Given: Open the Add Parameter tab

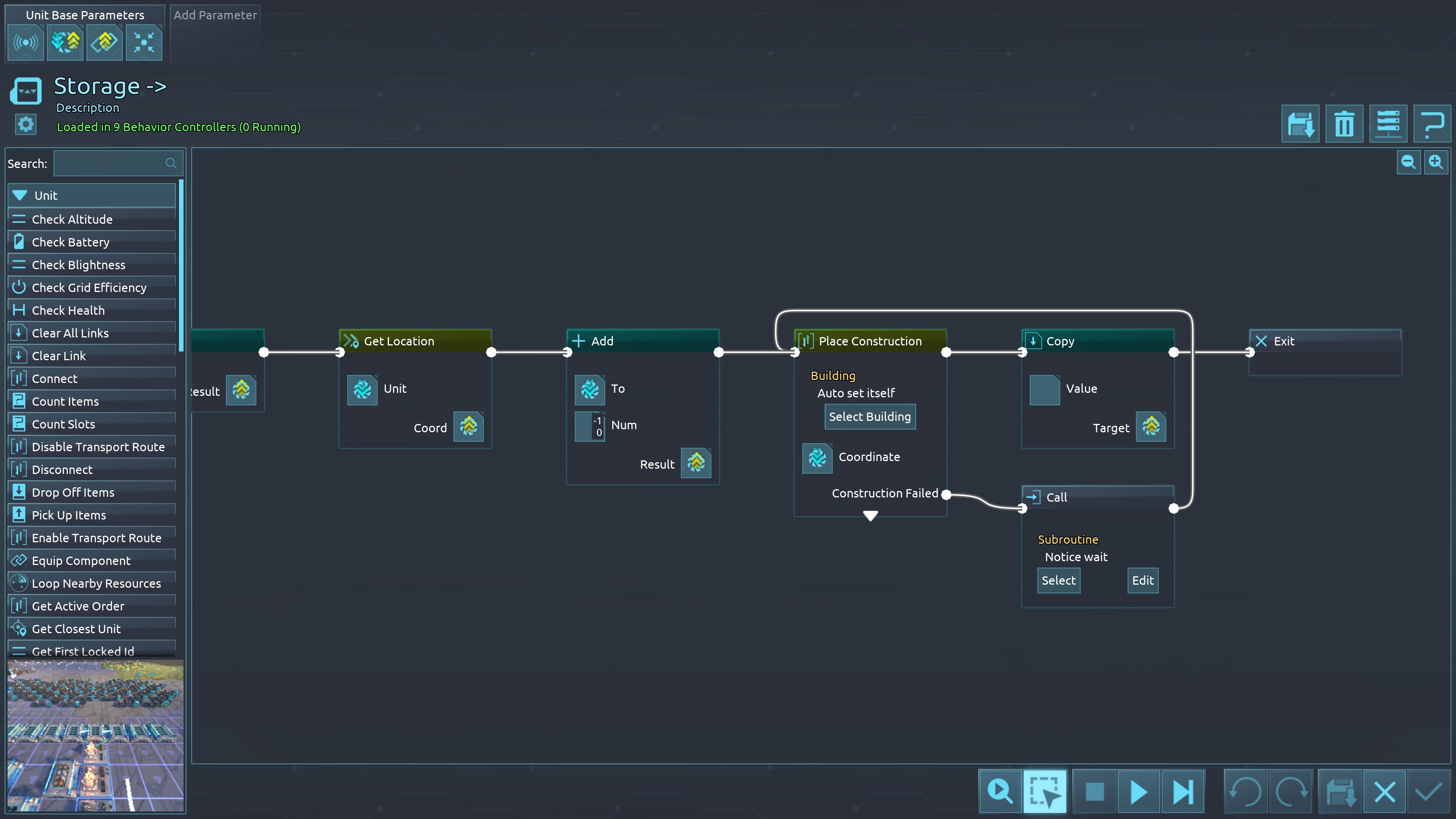Looking at the screenshot, I should pos(215,15).
